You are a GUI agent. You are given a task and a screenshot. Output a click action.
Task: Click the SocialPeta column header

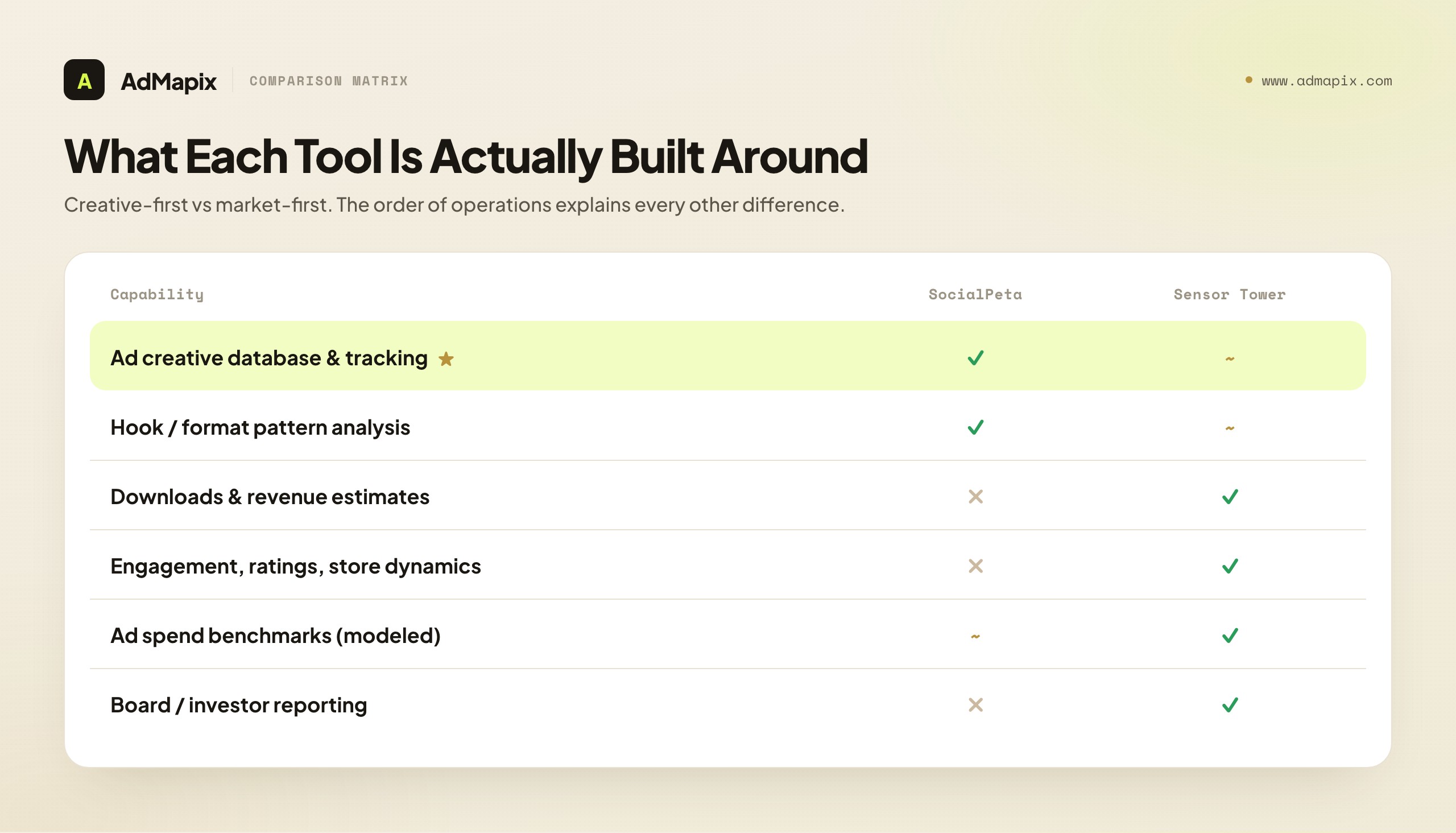click(975, 294)
